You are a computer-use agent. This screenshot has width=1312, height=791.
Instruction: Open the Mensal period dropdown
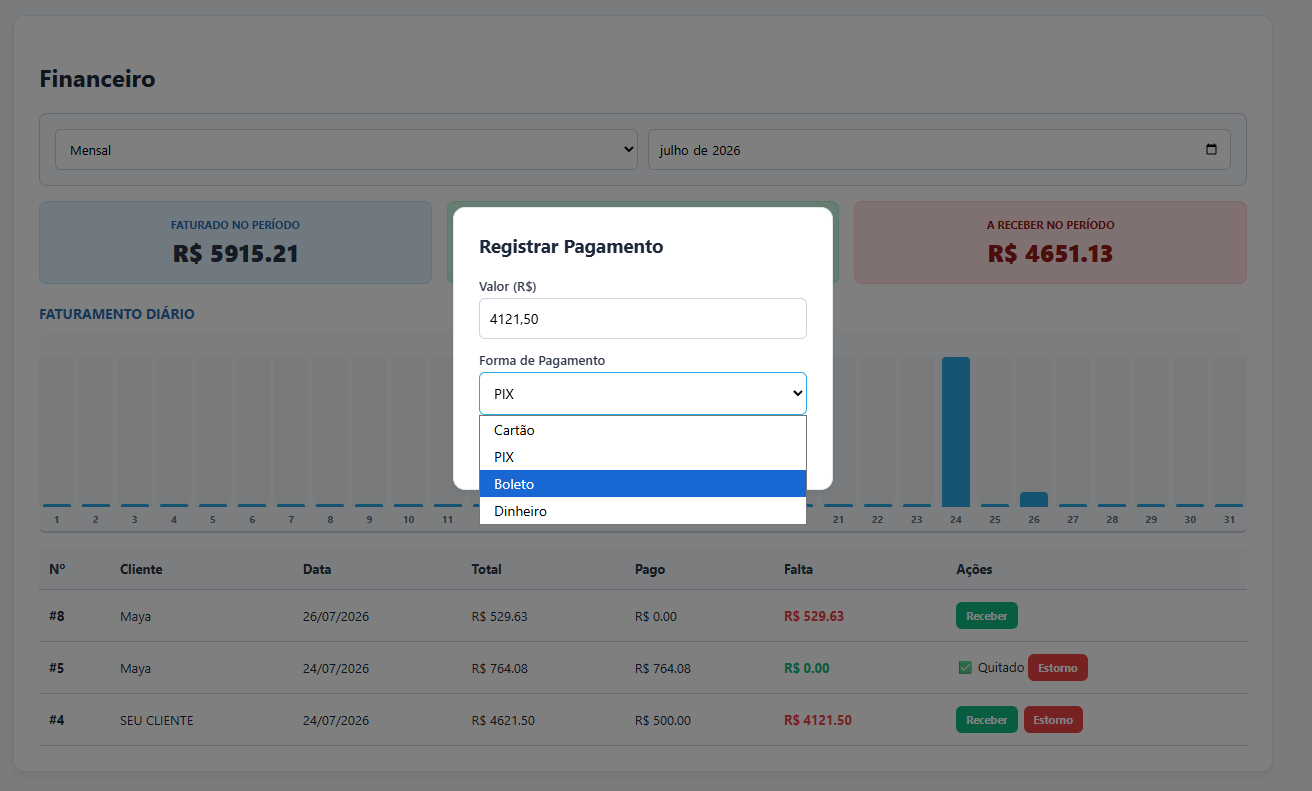coord(346,150)
